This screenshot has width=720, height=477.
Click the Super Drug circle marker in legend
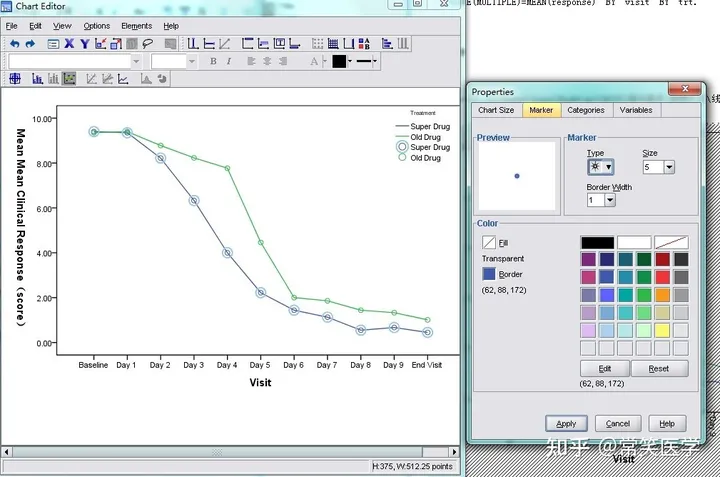402,147
